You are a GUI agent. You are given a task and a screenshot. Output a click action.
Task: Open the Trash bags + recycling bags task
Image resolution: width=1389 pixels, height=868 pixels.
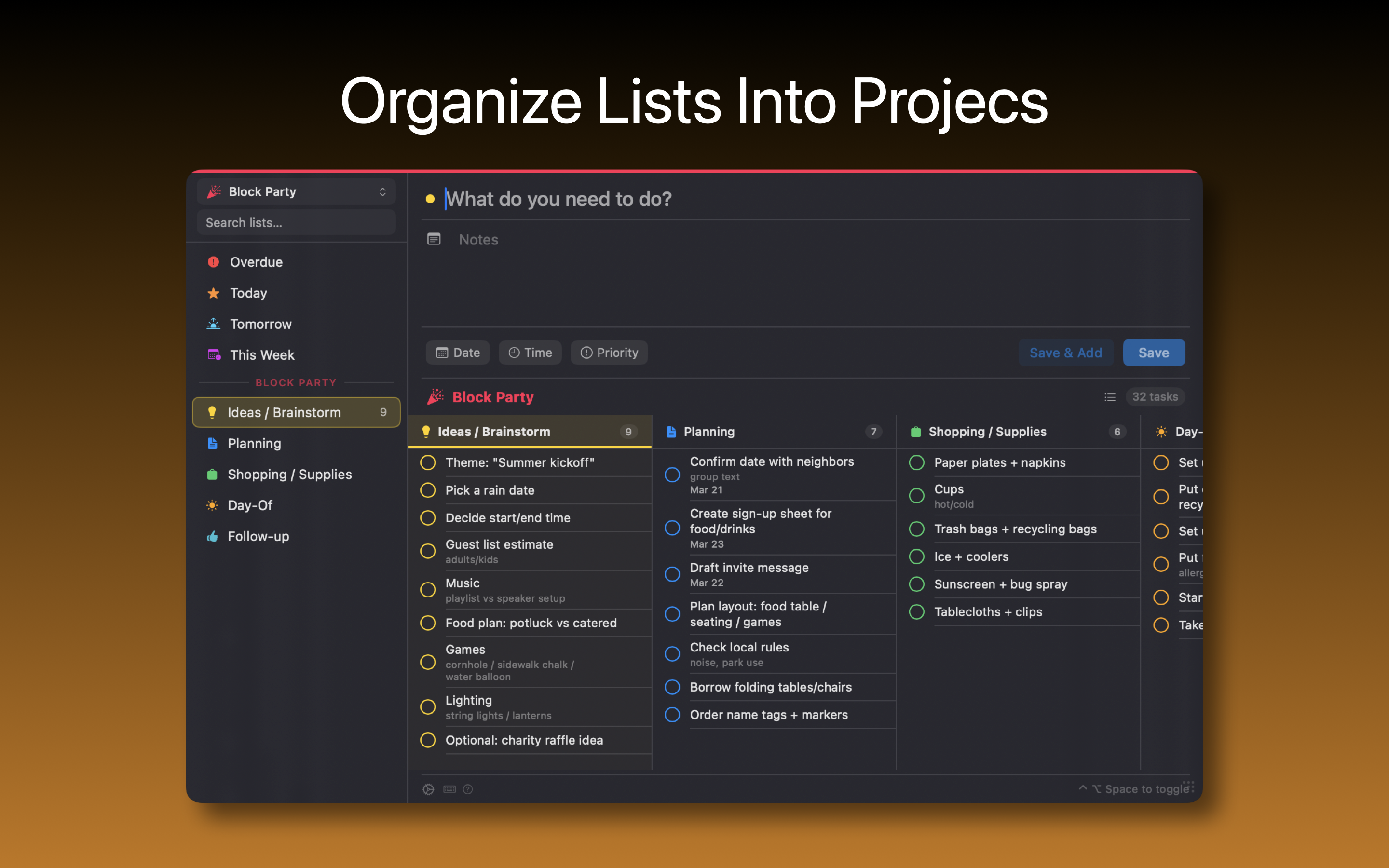[x=1015, y=529]
